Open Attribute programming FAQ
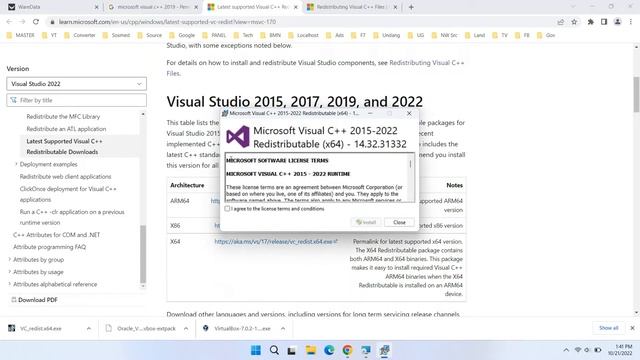Viewport: 640px width, 360px height. click(49, 247)
